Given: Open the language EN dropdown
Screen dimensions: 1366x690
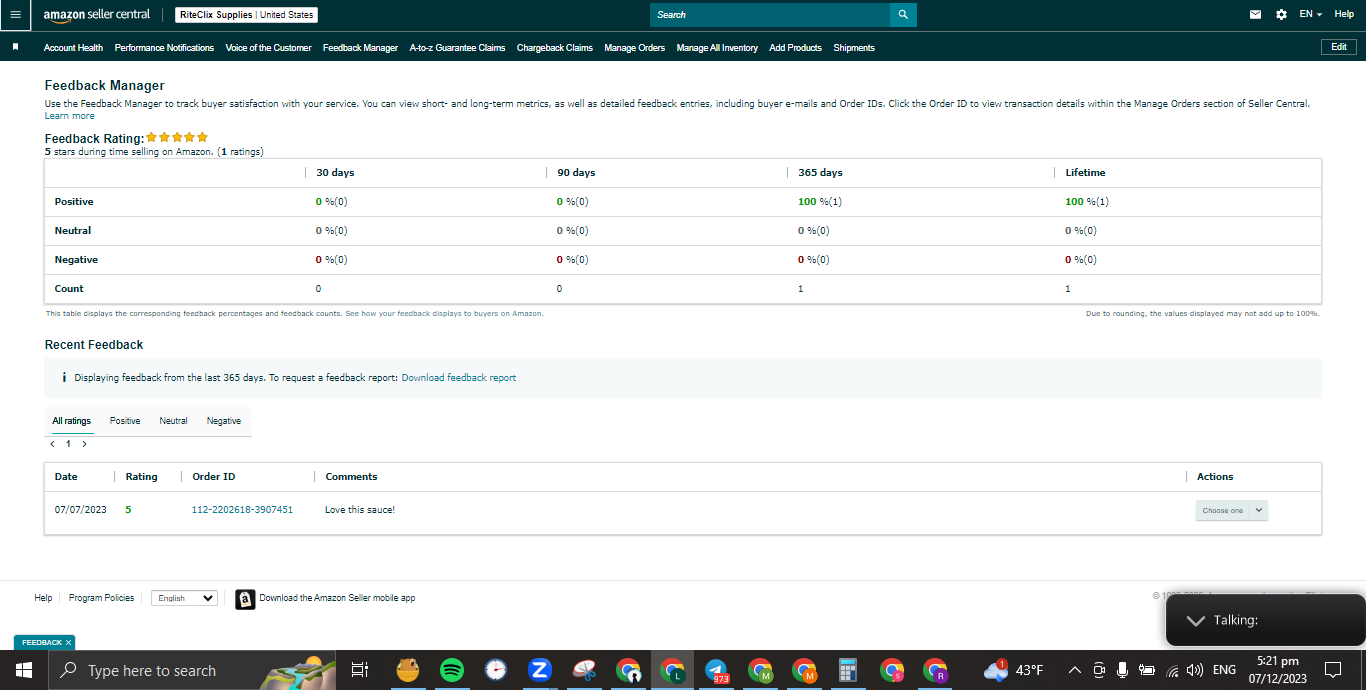Looking at the screenshot, I should pos(1310,14).
